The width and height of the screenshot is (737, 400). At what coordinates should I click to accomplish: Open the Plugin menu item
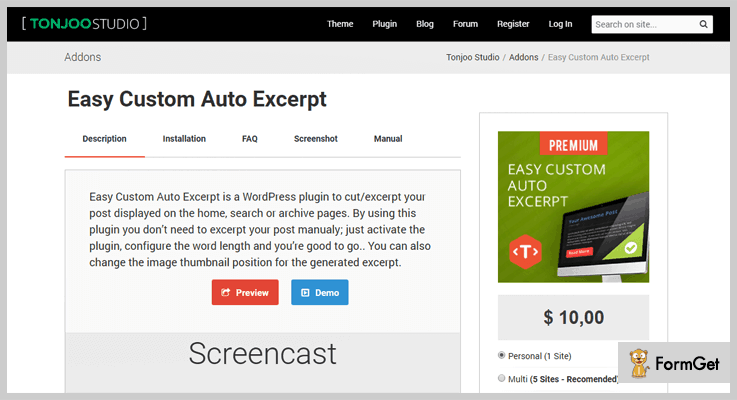384,24
